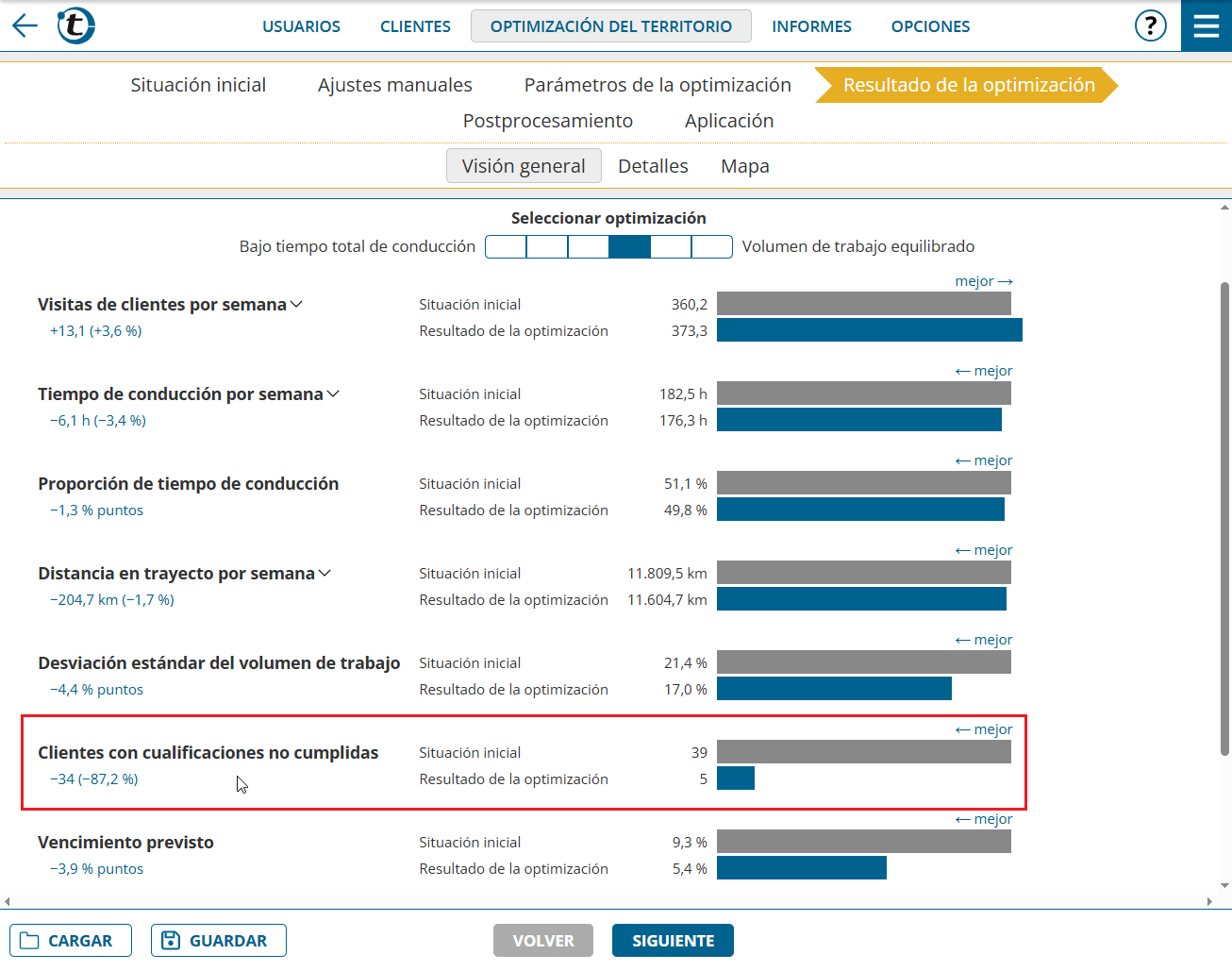Image resolution: width=1232 pixels, height=971 pixels.
Task: Switch to the Detalles tab
Action: pos(653,166)
